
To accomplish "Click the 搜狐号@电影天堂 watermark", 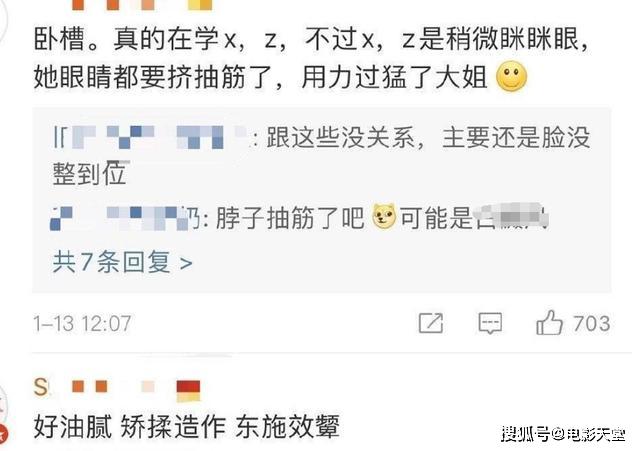I will [563, 433].
